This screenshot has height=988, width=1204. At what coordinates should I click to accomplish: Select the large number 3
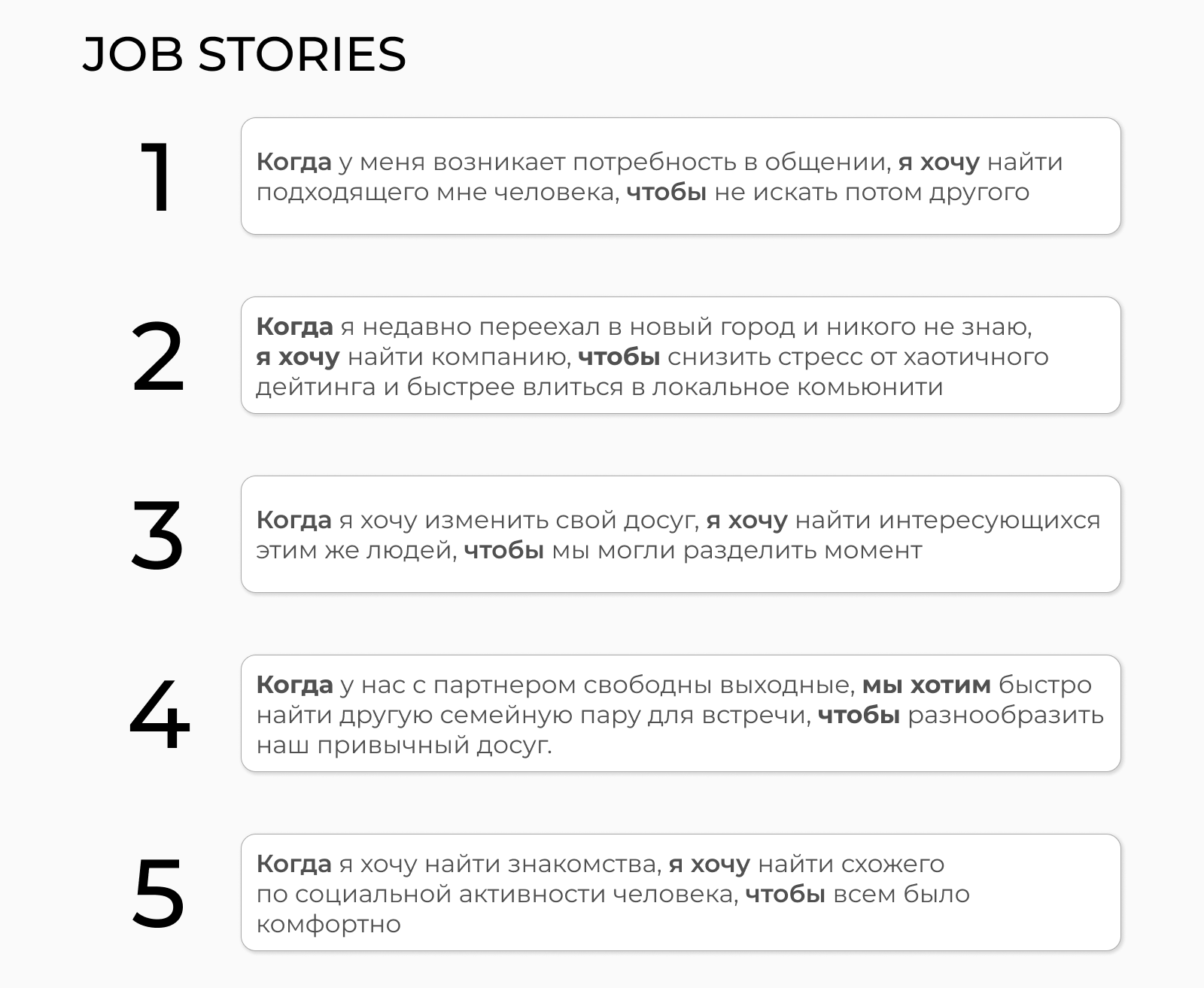(x=157, y=535)
